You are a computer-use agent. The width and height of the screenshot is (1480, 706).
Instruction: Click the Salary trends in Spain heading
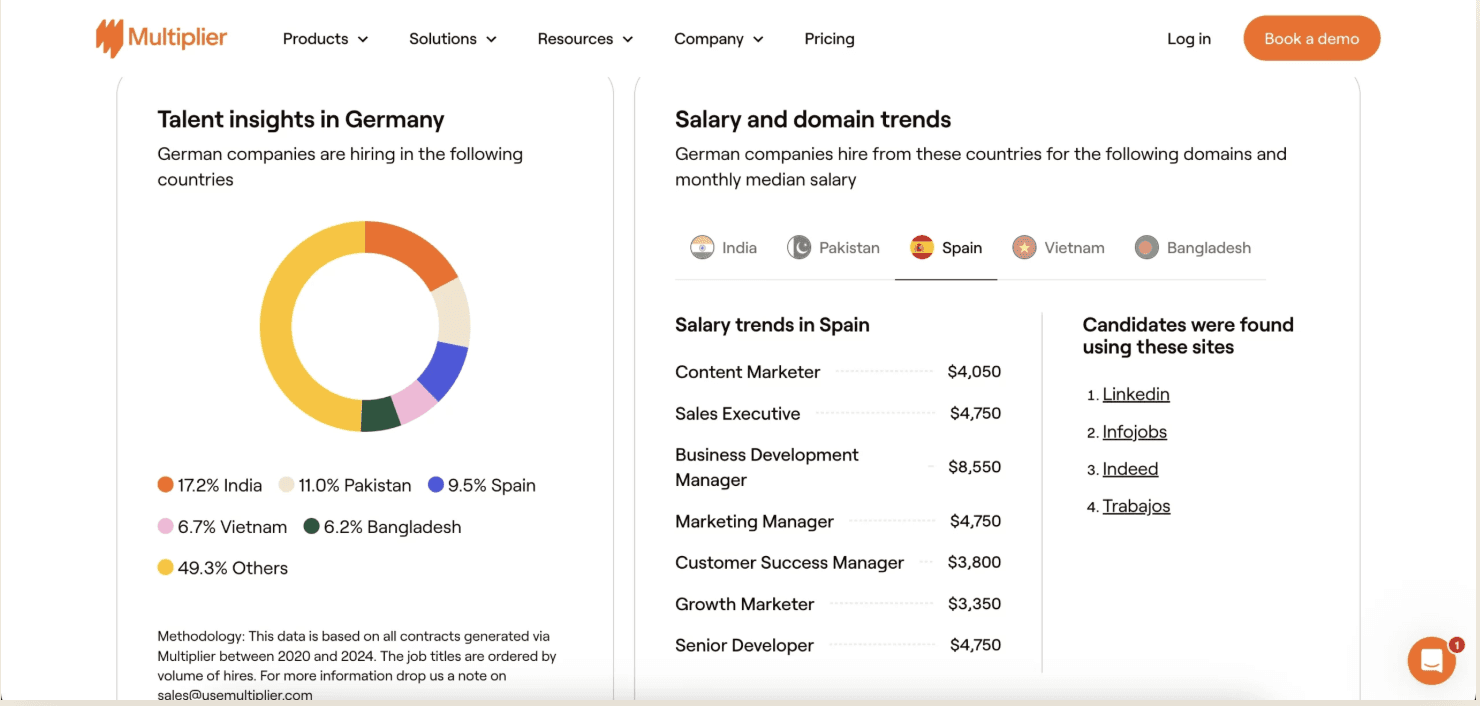click(x=772, y=325)
